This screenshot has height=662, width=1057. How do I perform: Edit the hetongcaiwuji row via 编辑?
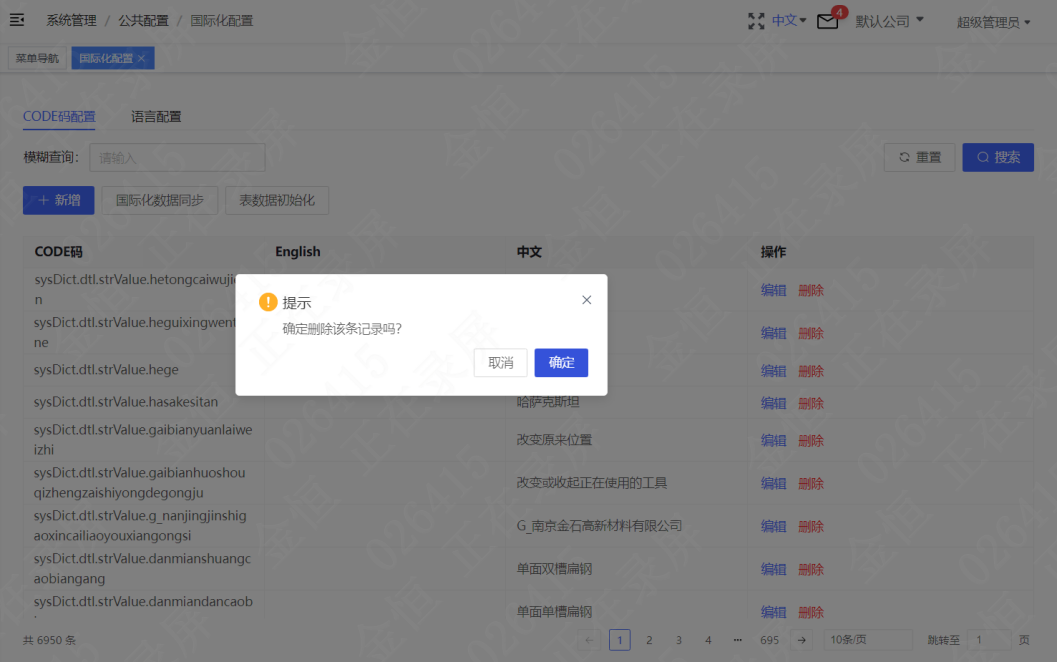773,290
